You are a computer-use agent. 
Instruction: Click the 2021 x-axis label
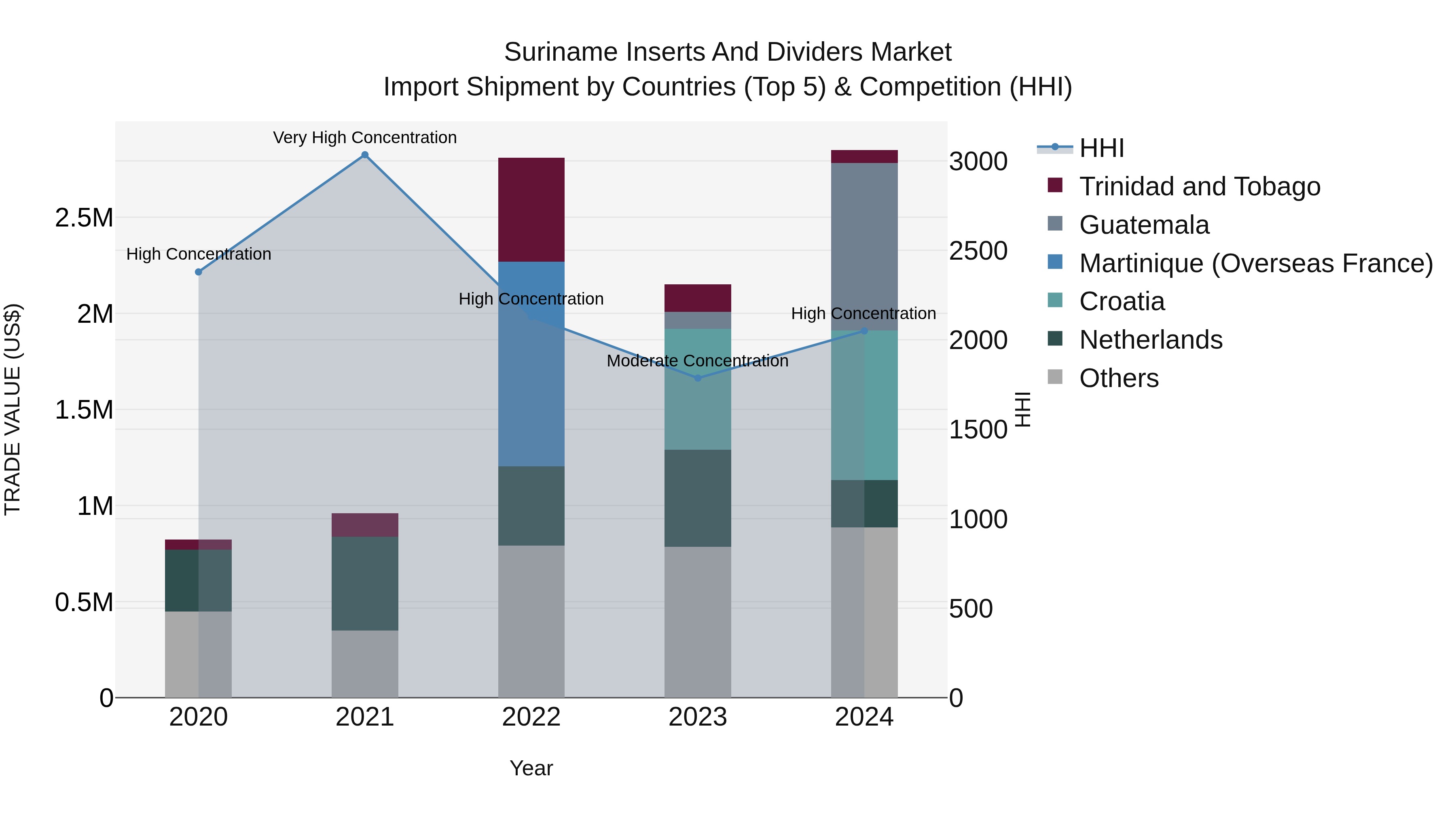click(x=364, y=717)
